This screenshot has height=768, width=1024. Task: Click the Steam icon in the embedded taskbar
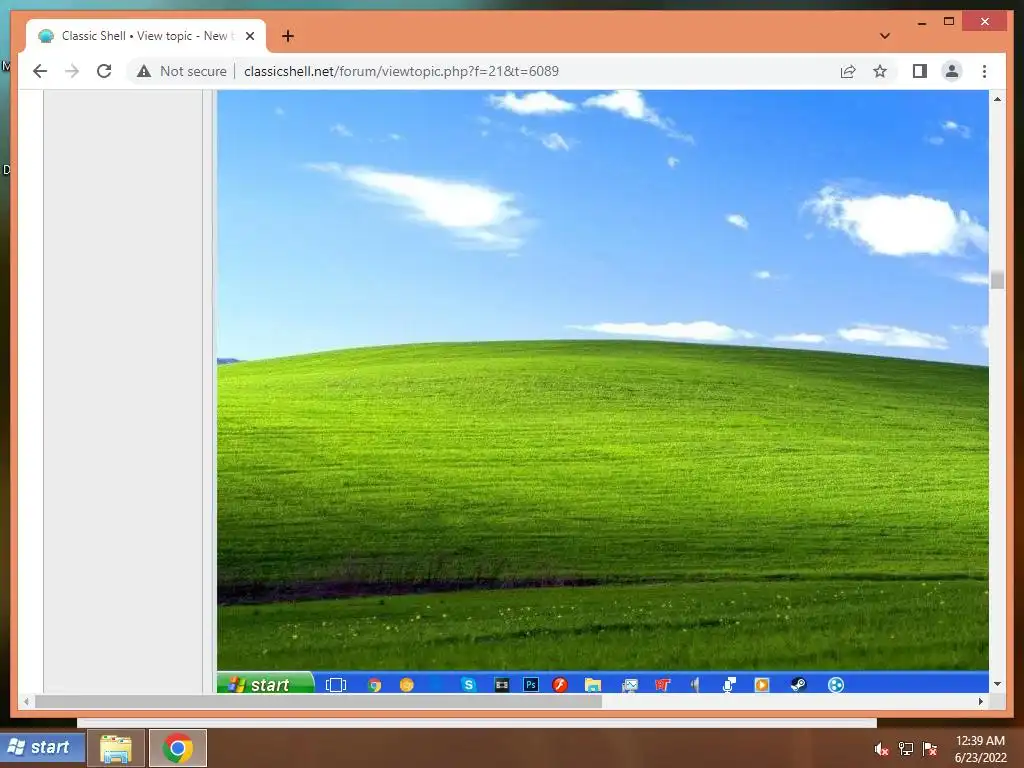[799, 684]
